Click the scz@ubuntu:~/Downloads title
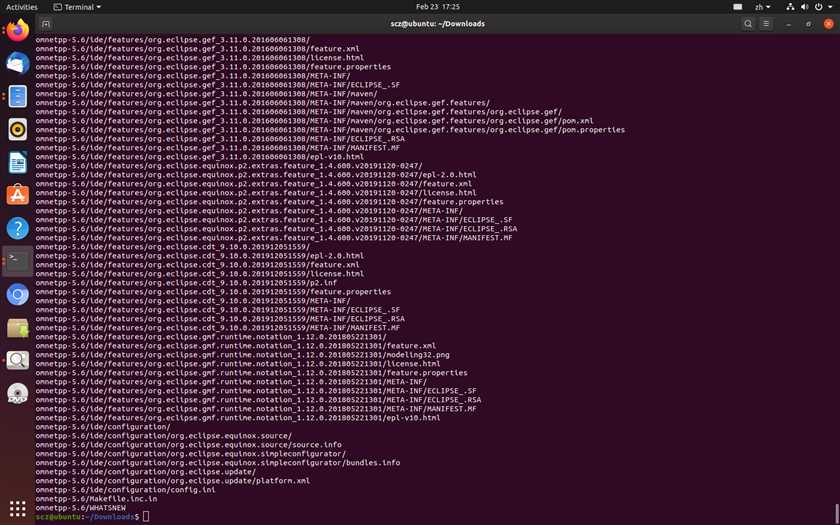This screenshot has height=525, width=840. pyautogui.click(x=438, y=24)
